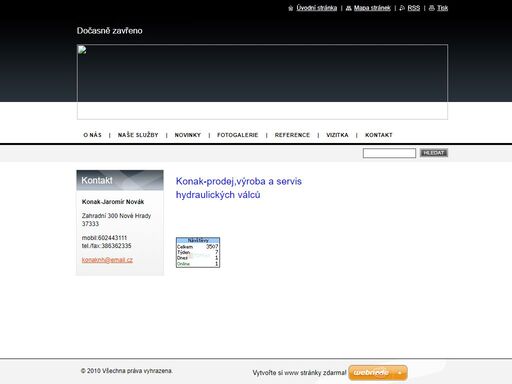Viewport: 512px width, 384px height.
Task: Open the Mapa stránek link
Action: (372, 8)
